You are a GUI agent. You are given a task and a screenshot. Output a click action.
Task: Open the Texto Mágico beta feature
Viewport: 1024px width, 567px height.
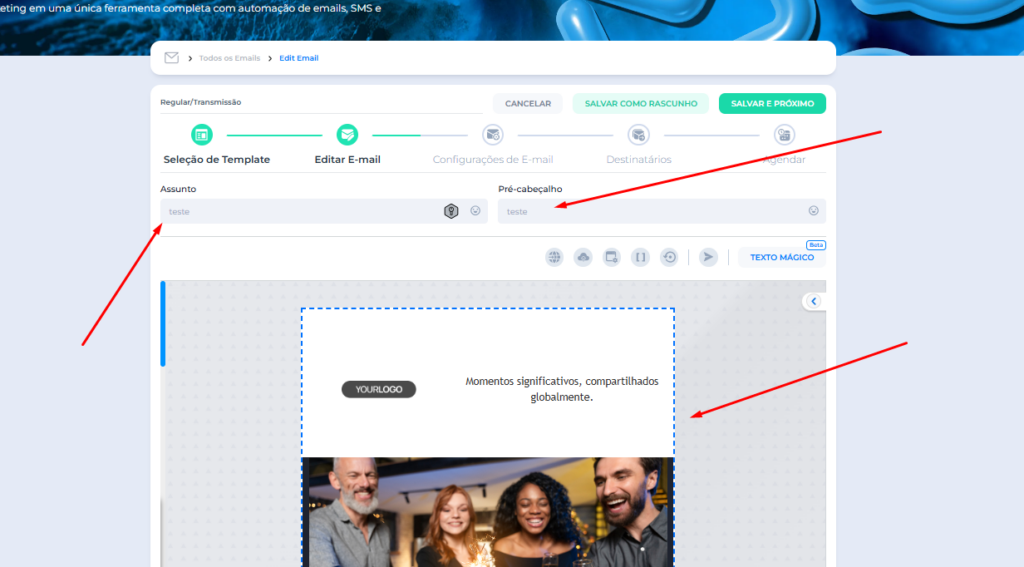tap(782, 257)
